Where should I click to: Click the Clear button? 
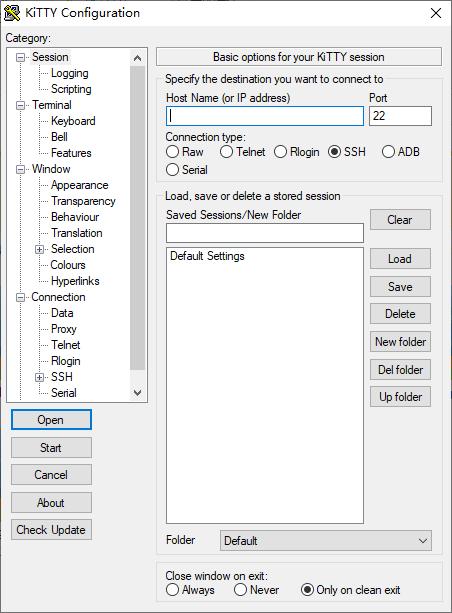click(x=400, y=220)
